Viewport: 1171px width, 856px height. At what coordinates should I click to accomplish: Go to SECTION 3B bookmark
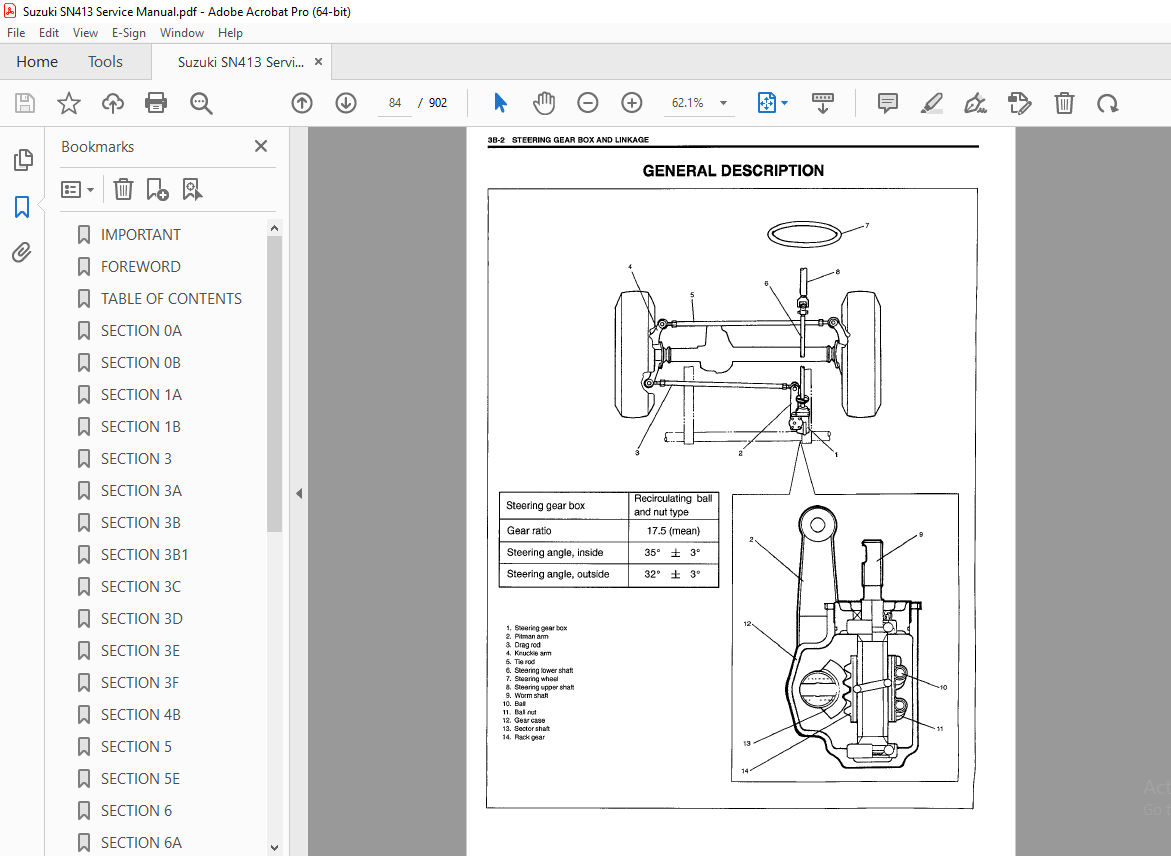140,523
